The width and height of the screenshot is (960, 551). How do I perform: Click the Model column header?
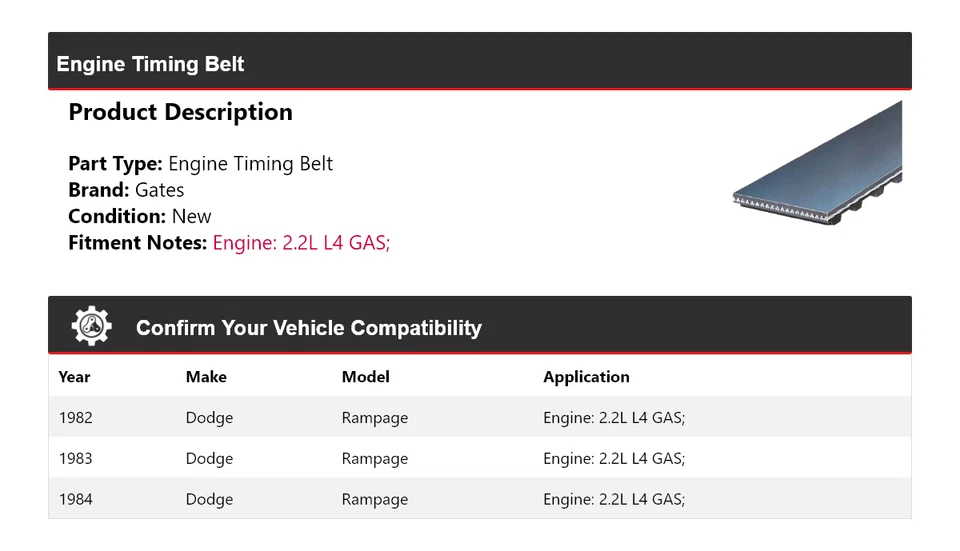tap(365, 377)
